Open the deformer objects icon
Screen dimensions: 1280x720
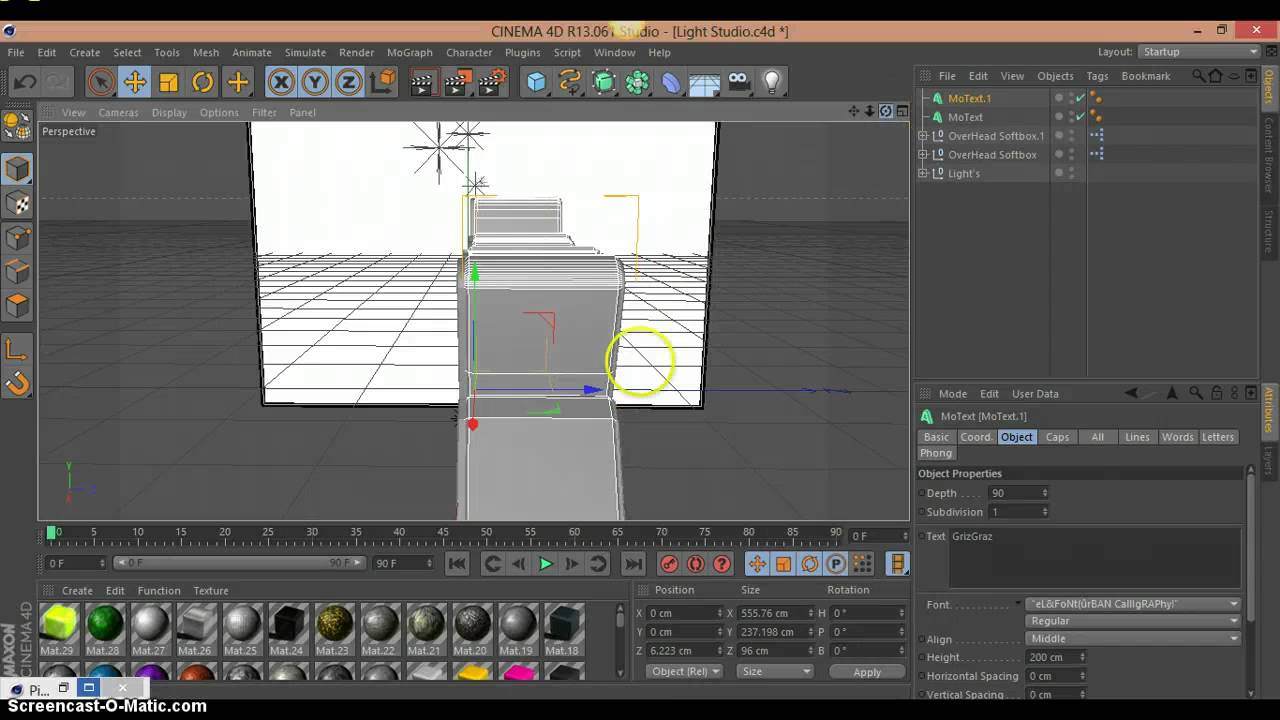point(671,82)
